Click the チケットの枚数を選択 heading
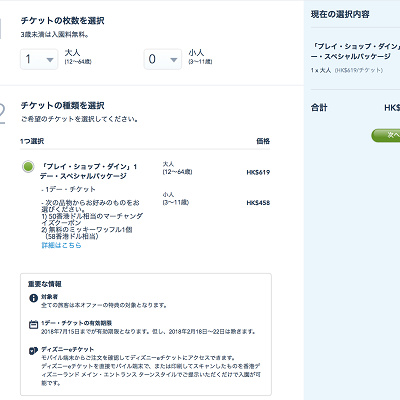Screen dimensions: 400x400 [x=63, y=21]
